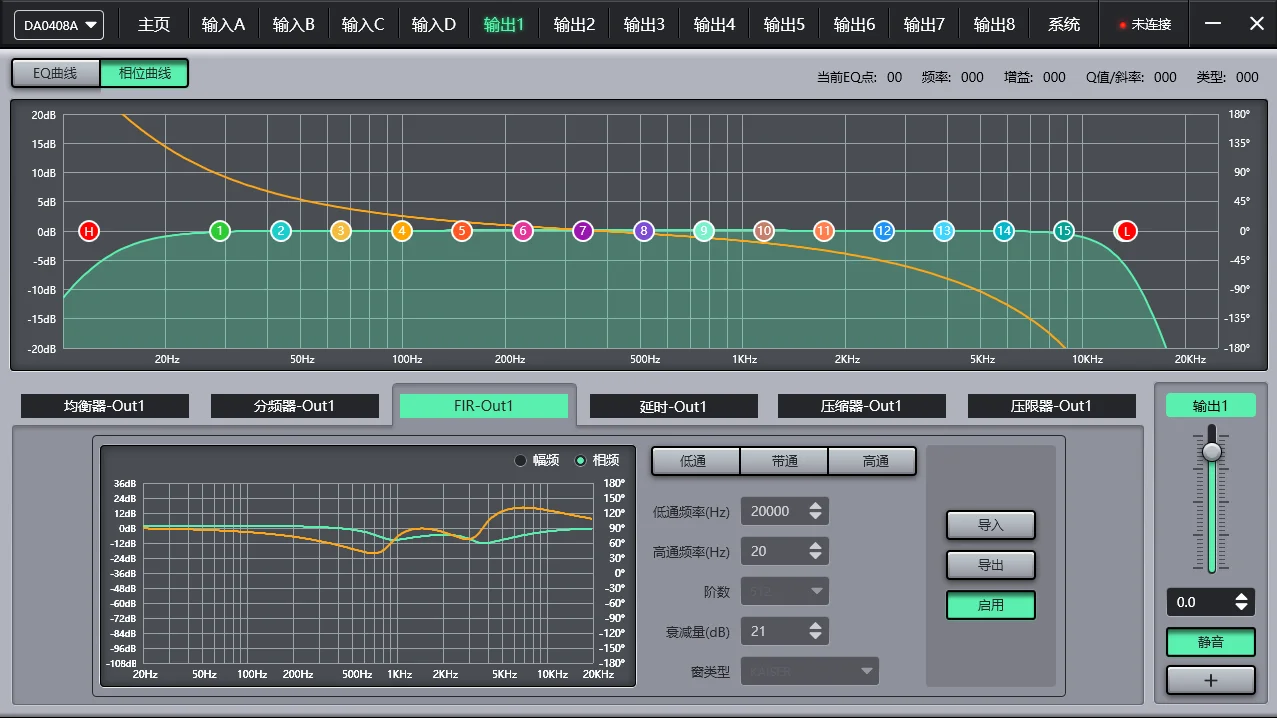Select EQ point 5 on the curve
This screenshot has width=1277, height=718.
(x=461, y=231)
